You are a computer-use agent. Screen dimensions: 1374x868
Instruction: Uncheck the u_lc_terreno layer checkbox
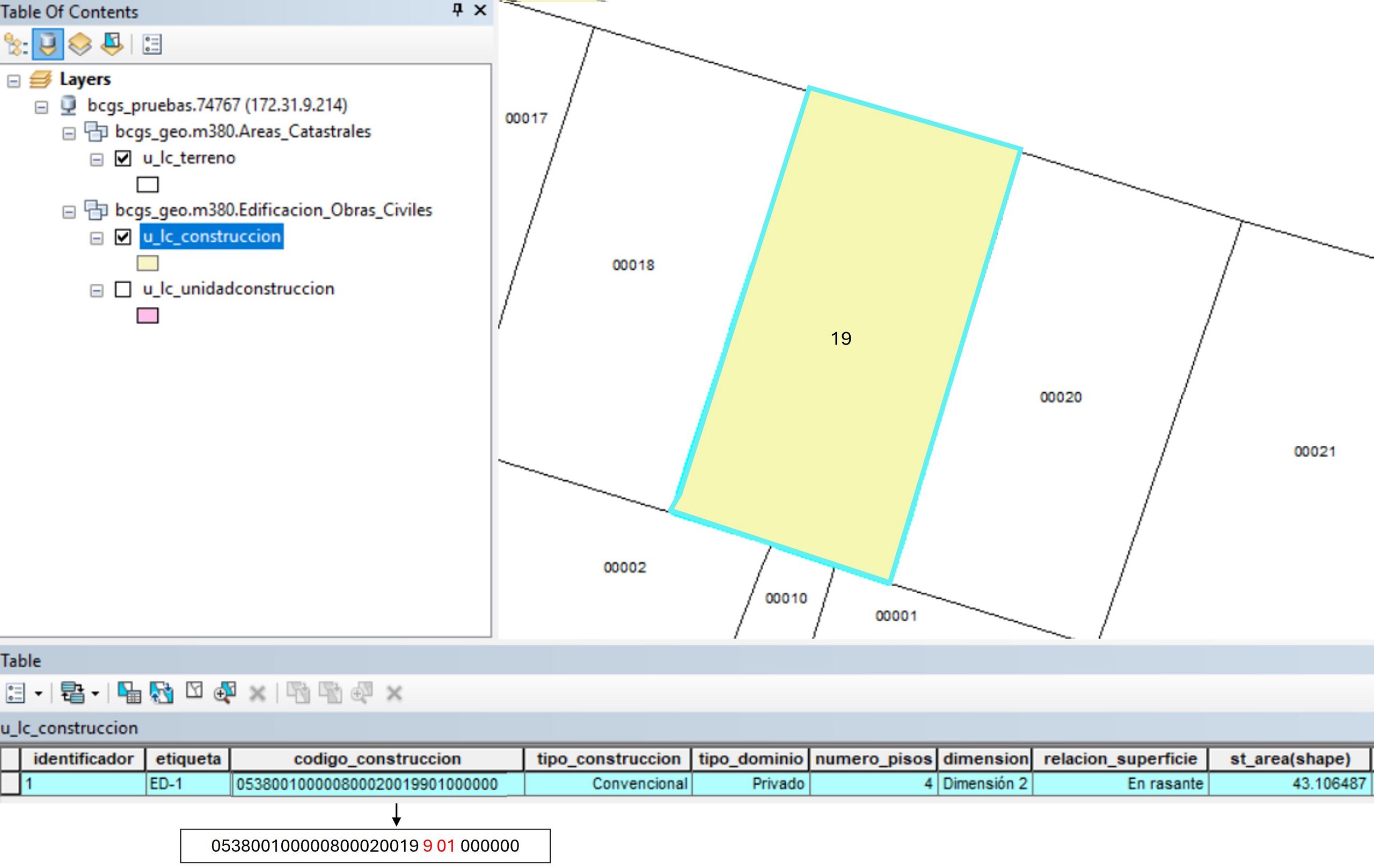click(123, 158)
